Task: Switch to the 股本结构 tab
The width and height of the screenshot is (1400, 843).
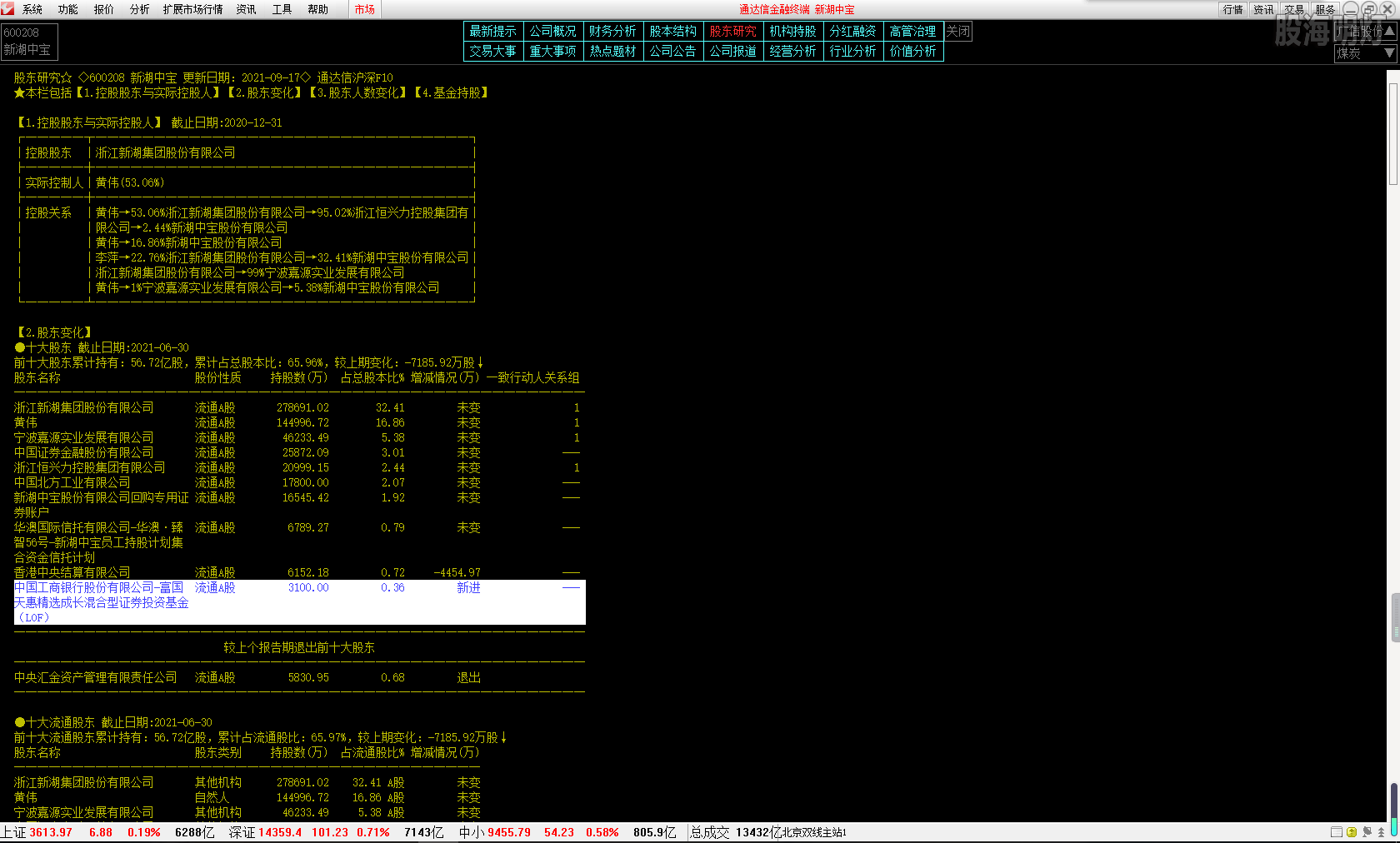Action: pyautogui.click(x=673, y=31)
